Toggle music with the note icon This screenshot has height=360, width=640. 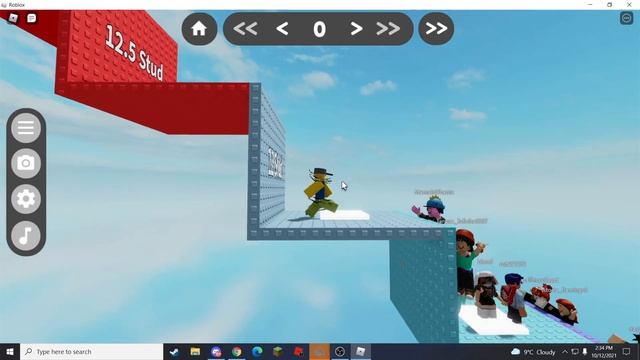[x=26, y=236]
